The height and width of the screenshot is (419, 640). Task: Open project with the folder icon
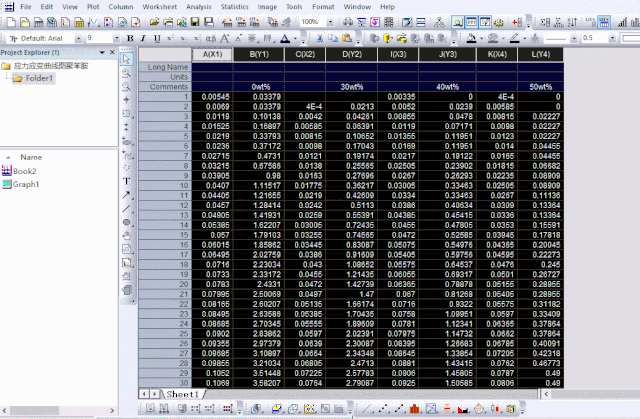(154, 22)
